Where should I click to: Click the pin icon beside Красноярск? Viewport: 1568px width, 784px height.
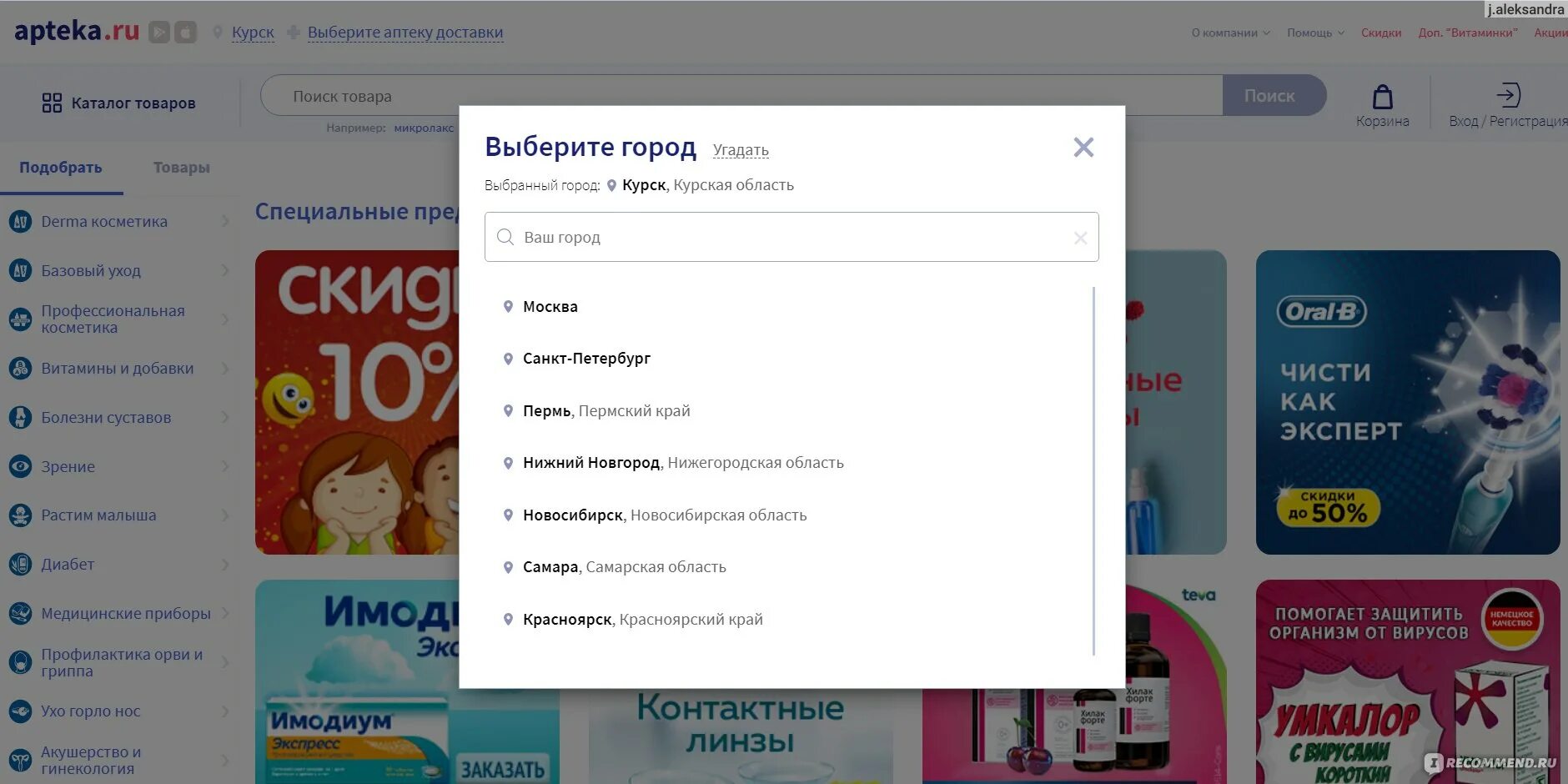508,620
